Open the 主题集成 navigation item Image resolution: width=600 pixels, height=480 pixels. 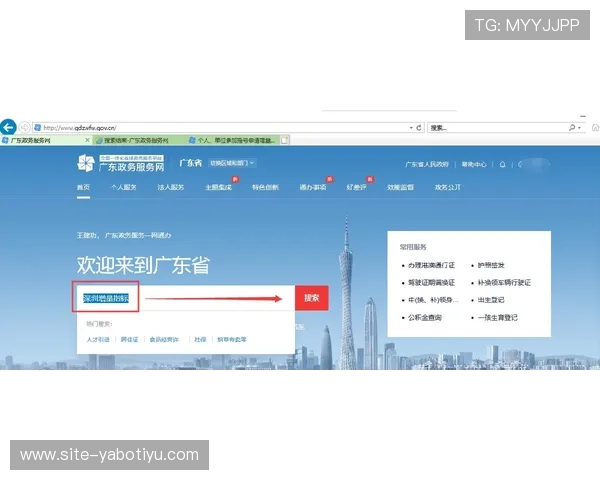(218, 187)
